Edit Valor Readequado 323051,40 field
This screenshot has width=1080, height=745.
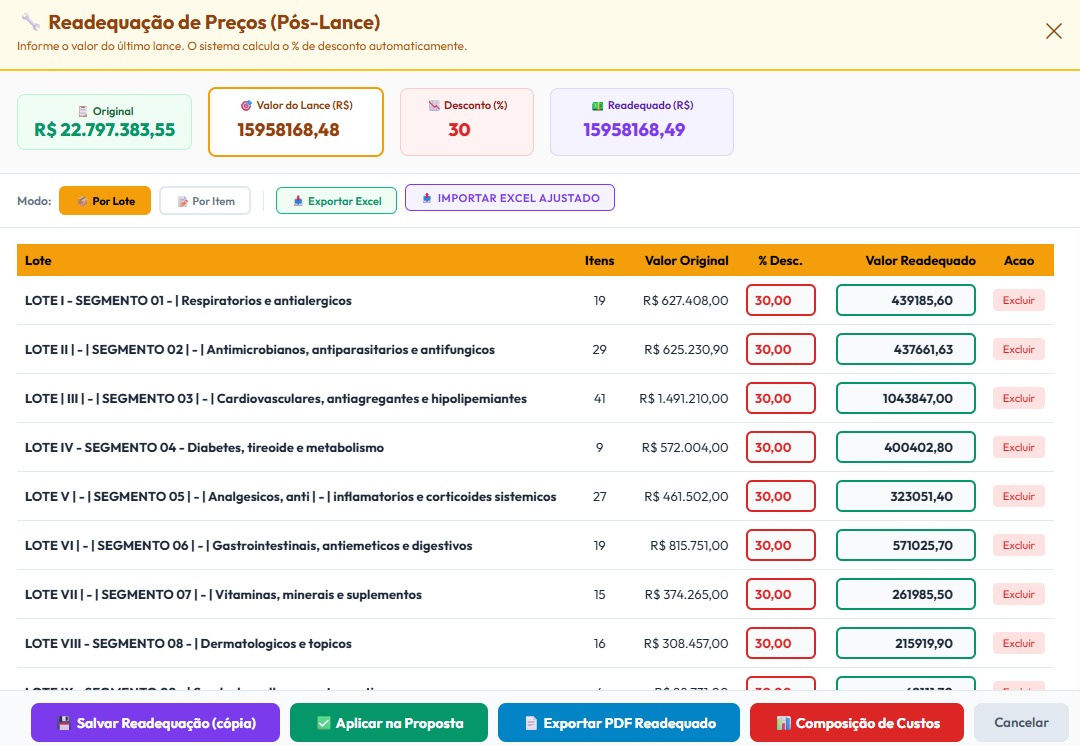[x=906, y=496]
